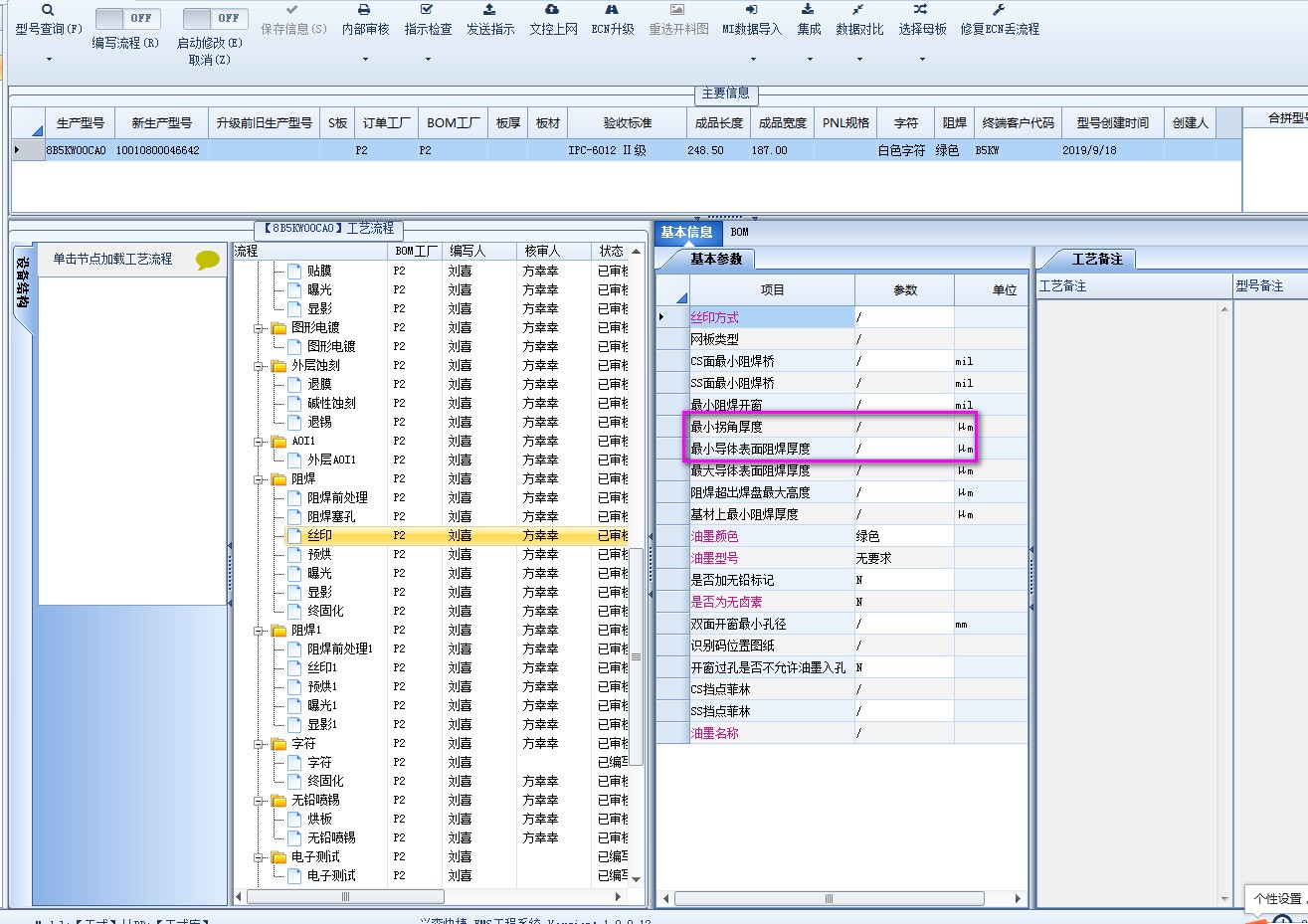1308x924 pixels.
Task: Open dropdown arrow under MI数据导入
Action: click(x=752, y=60)
